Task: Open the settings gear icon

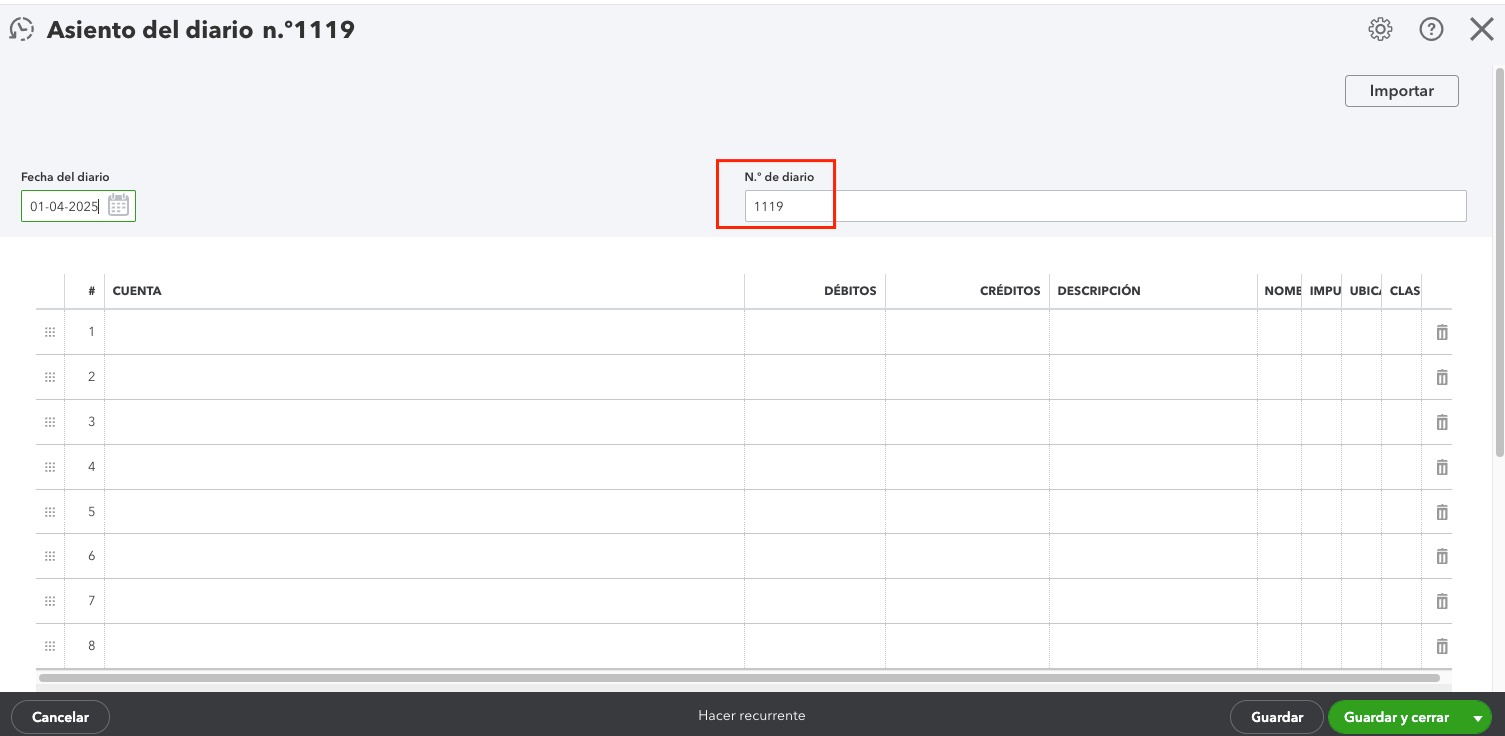Action: (x=1380, y=29)
